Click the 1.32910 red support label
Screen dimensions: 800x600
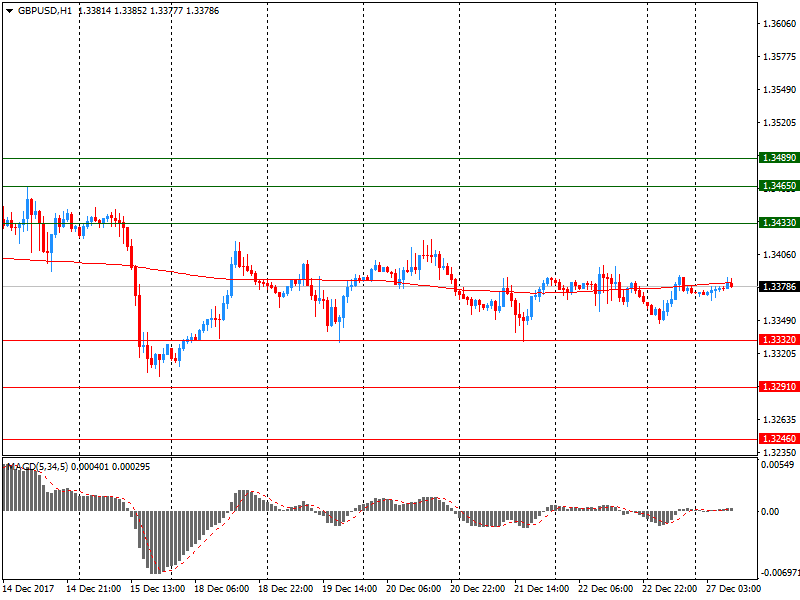coord(778,387)
